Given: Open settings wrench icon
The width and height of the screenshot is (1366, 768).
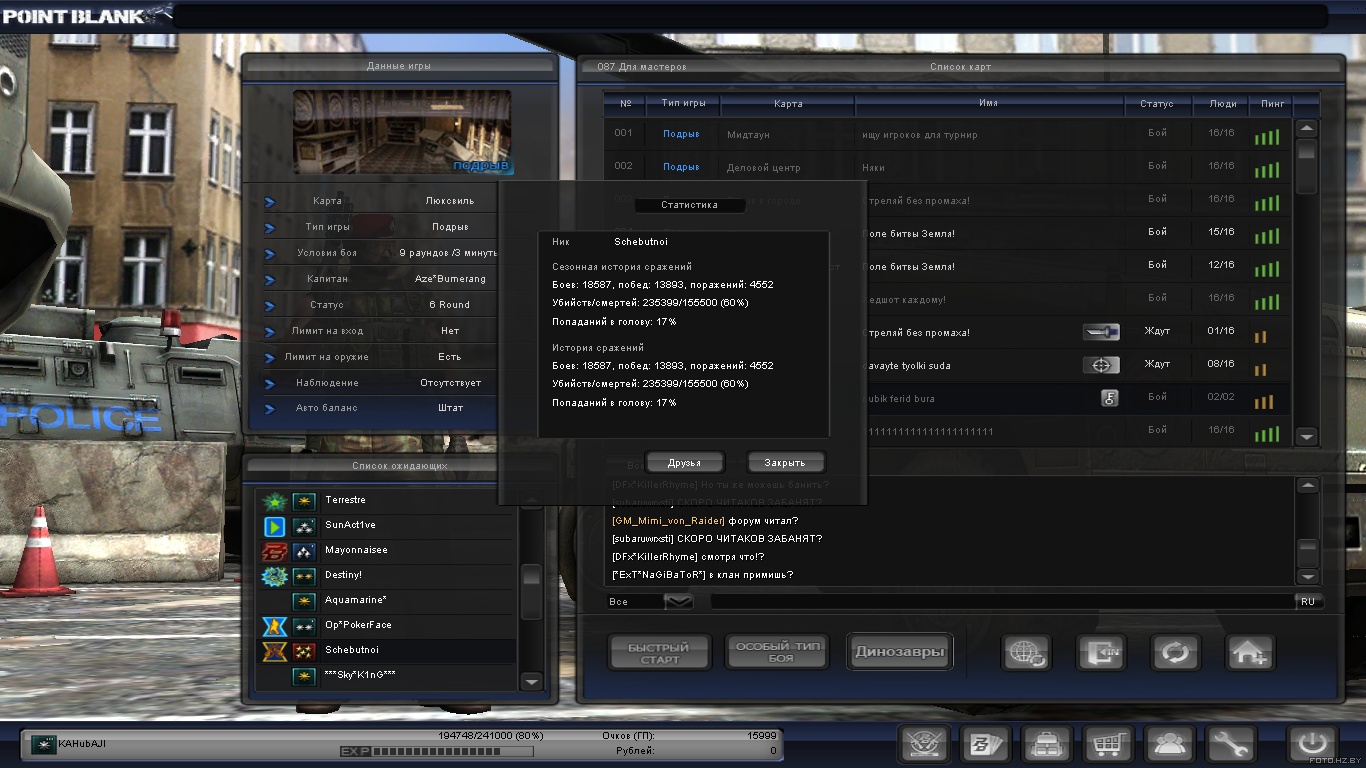Looking at the screenshot, I should [1230, 745].
